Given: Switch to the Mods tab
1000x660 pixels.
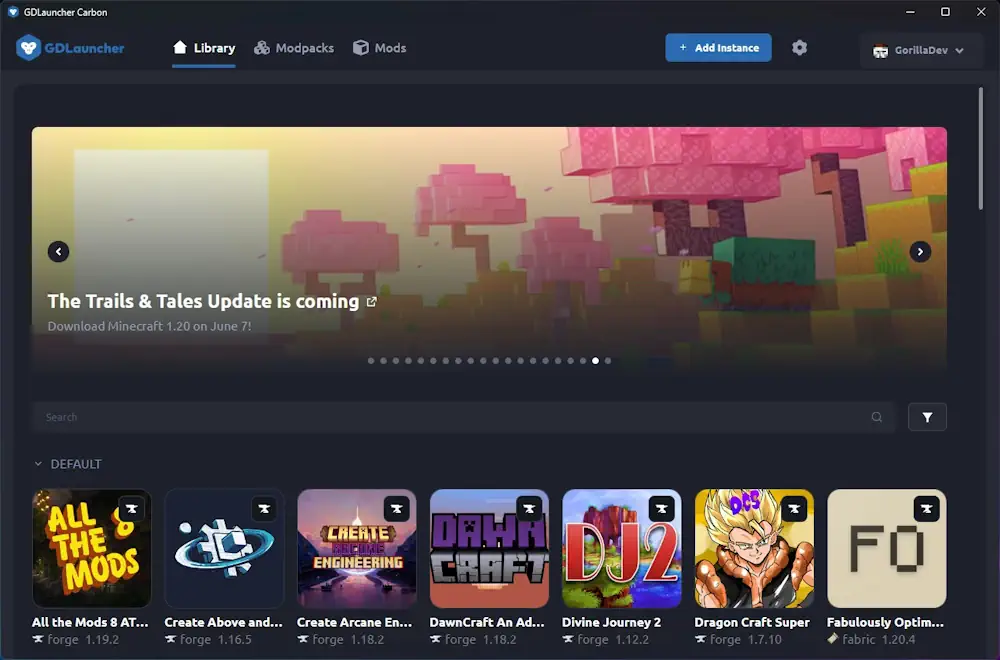Looking at the screenshot, I should pyautogui.click(x=381, y=47).
